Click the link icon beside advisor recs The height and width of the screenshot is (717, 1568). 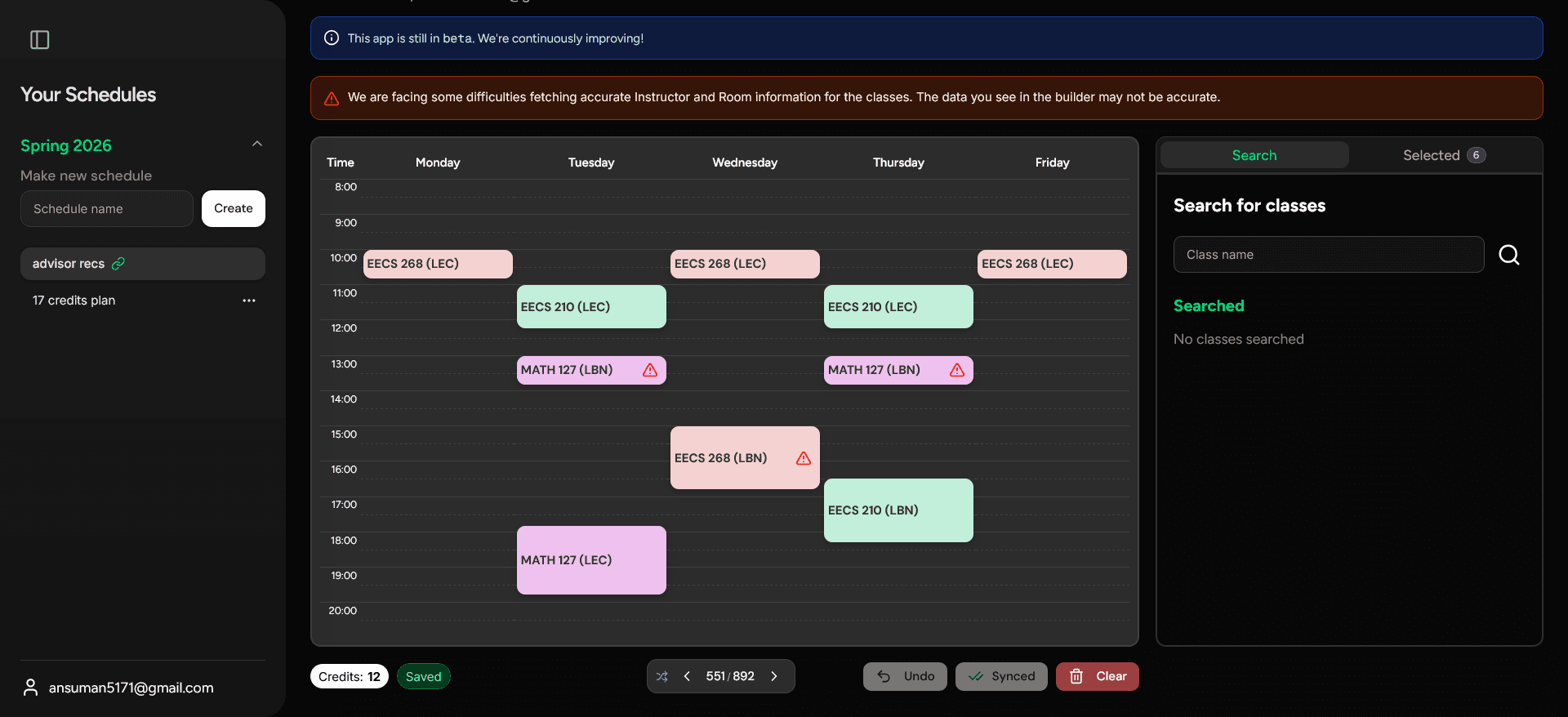[118, 264]
